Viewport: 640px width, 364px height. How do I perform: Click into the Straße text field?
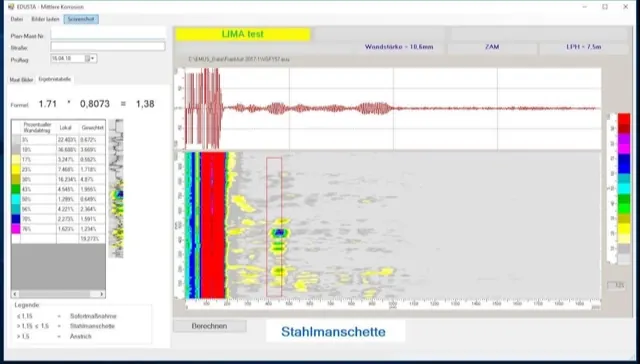[x=108, y=47]
